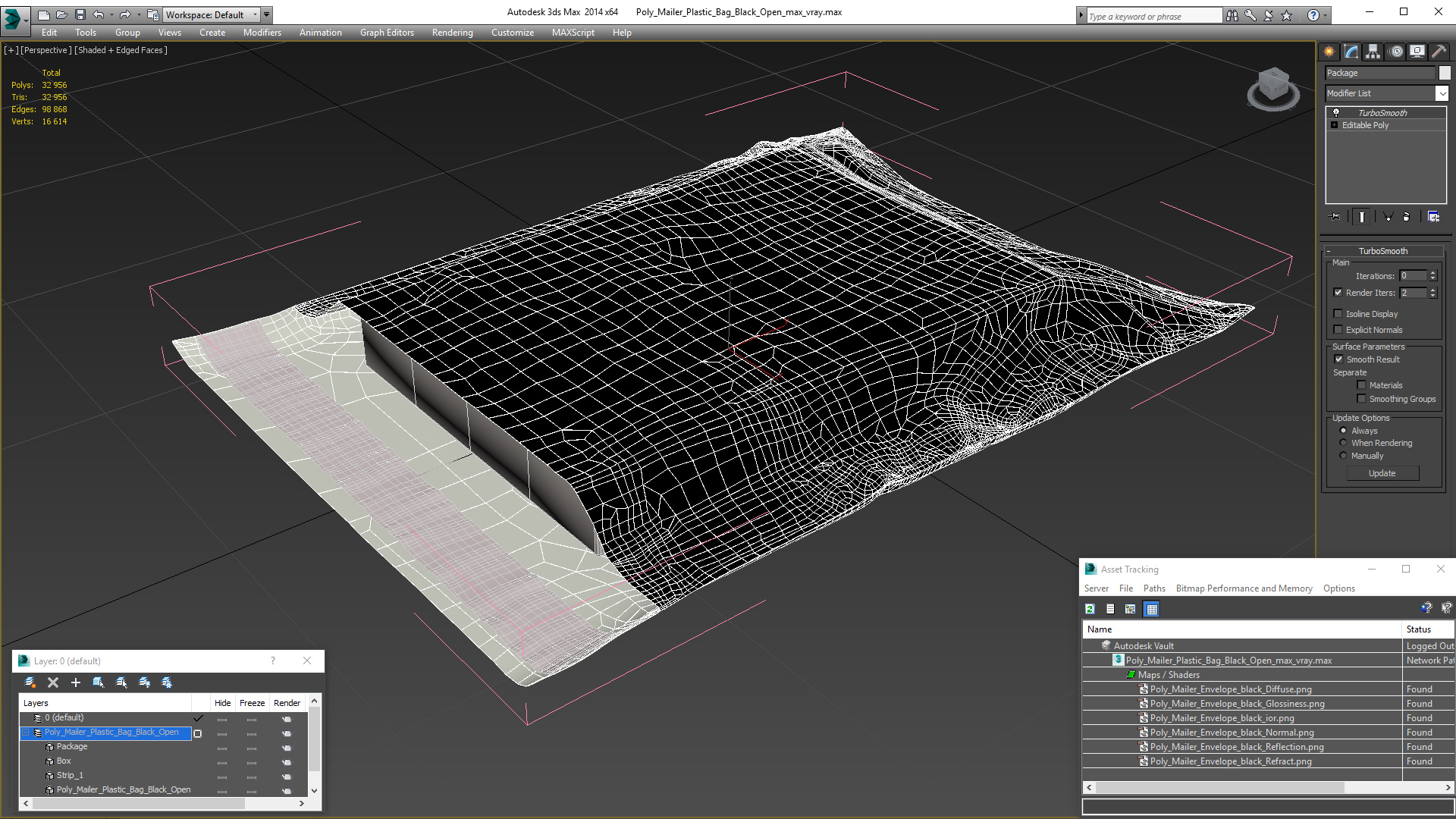
Task: Enable Separate by Smoothing Groups checkbox
Action: 1361,399
